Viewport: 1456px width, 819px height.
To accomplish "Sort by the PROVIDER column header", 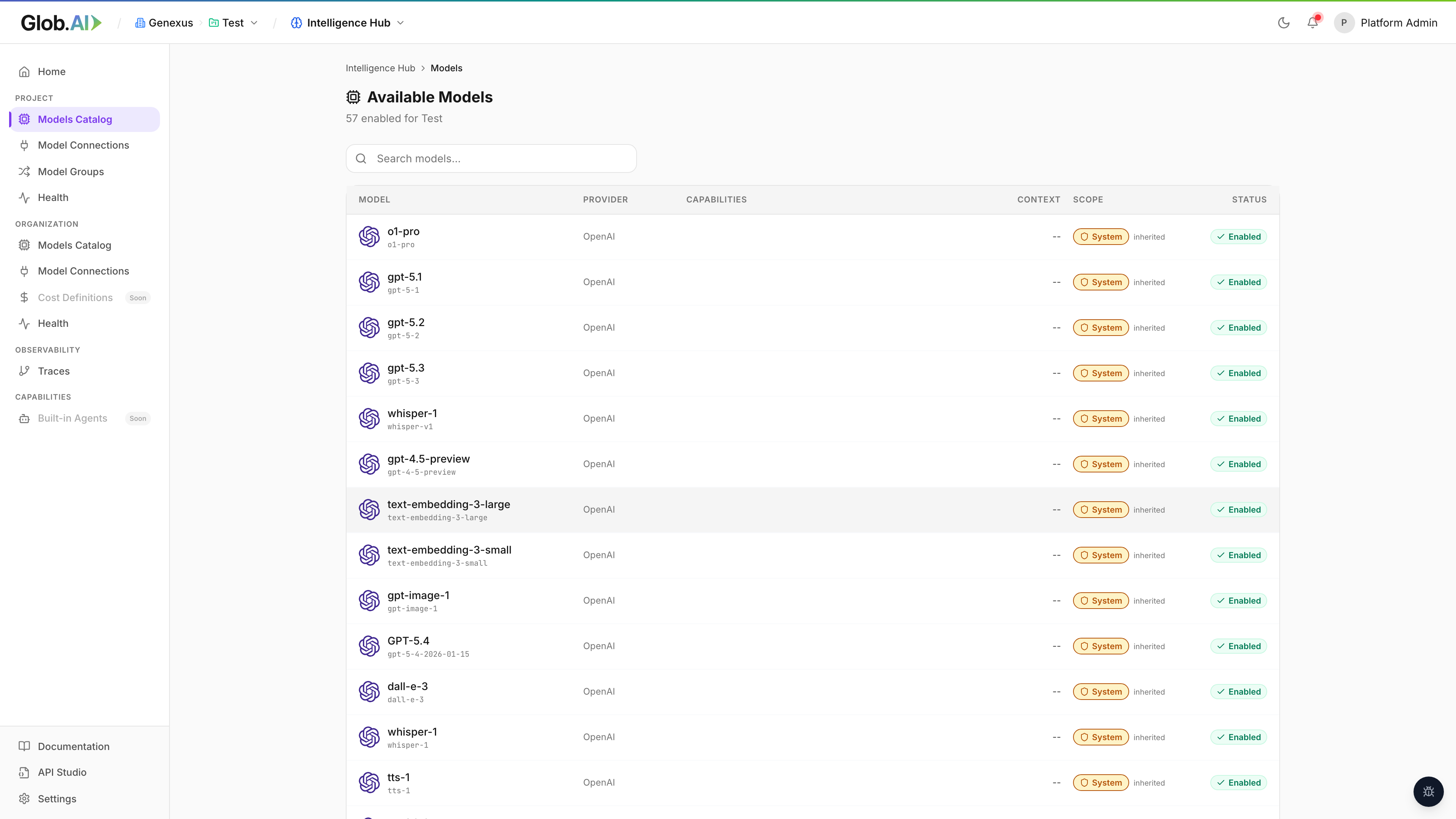I will [x=606, y=199].
